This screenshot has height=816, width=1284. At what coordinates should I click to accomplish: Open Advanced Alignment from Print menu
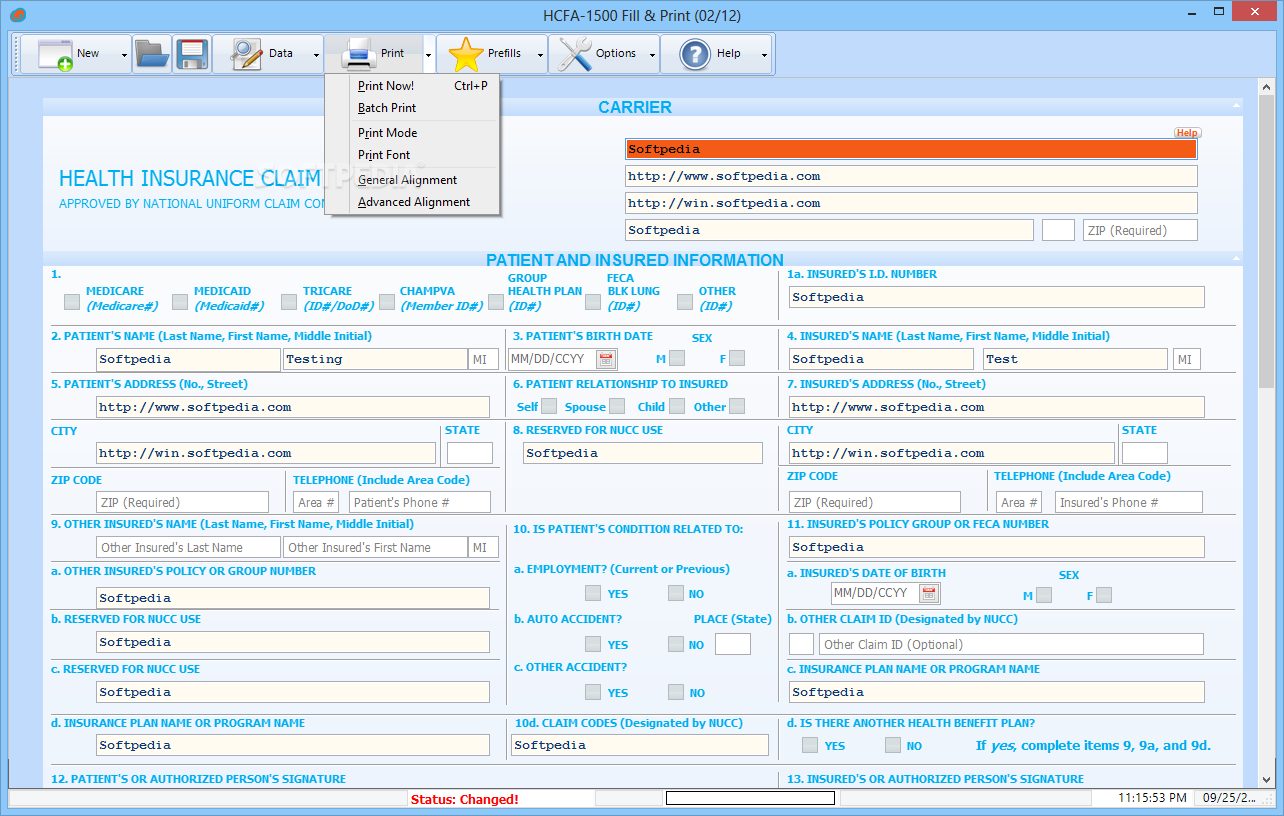coord(412,202)
